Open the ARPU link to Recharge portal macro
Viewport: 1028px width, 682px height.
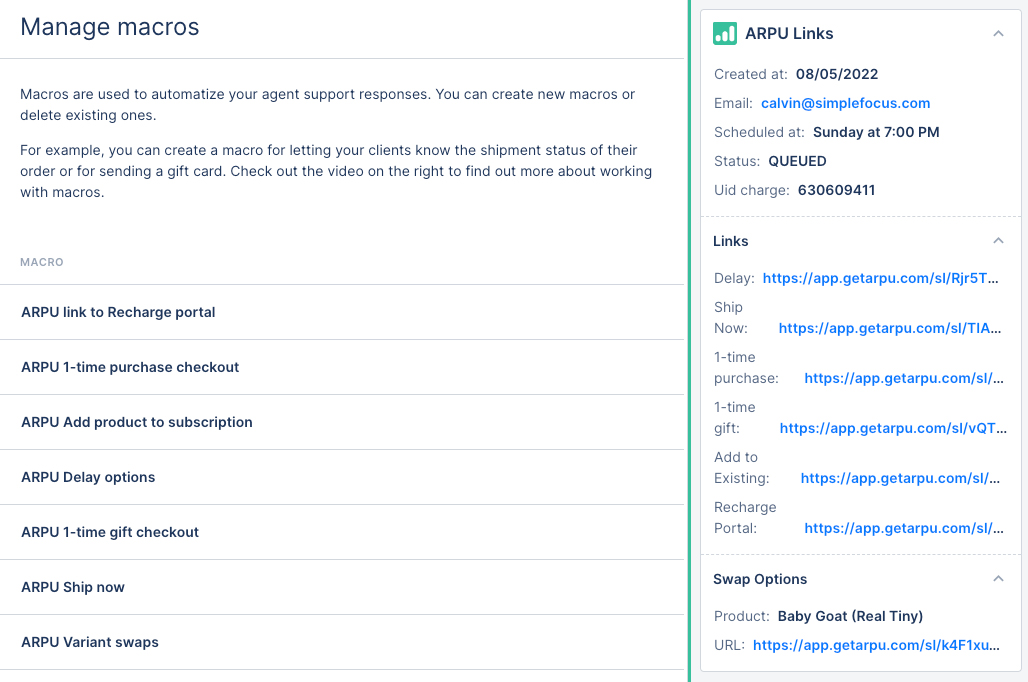point(118,312)
